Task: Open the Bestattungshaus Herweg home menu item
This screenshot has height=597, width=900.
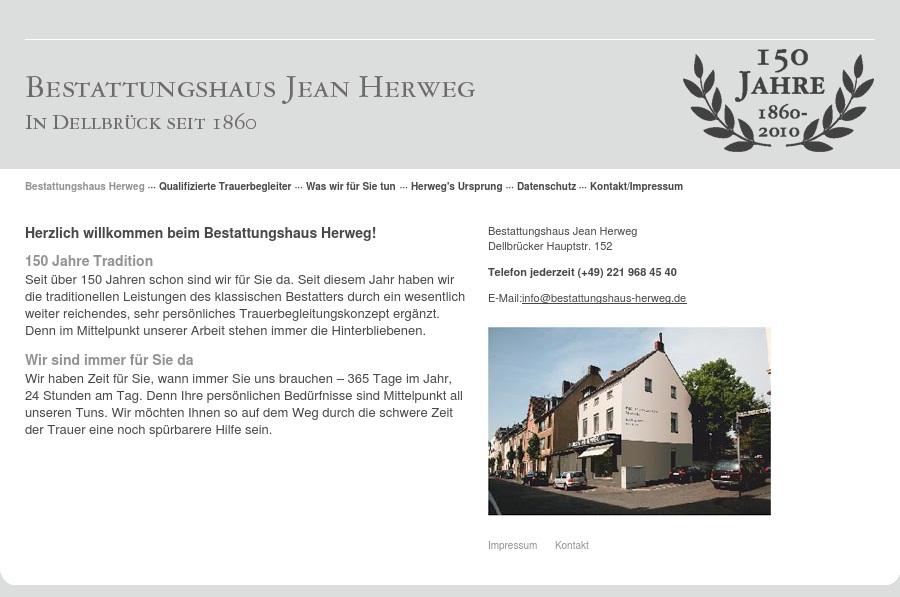Action: coord(84,186)
